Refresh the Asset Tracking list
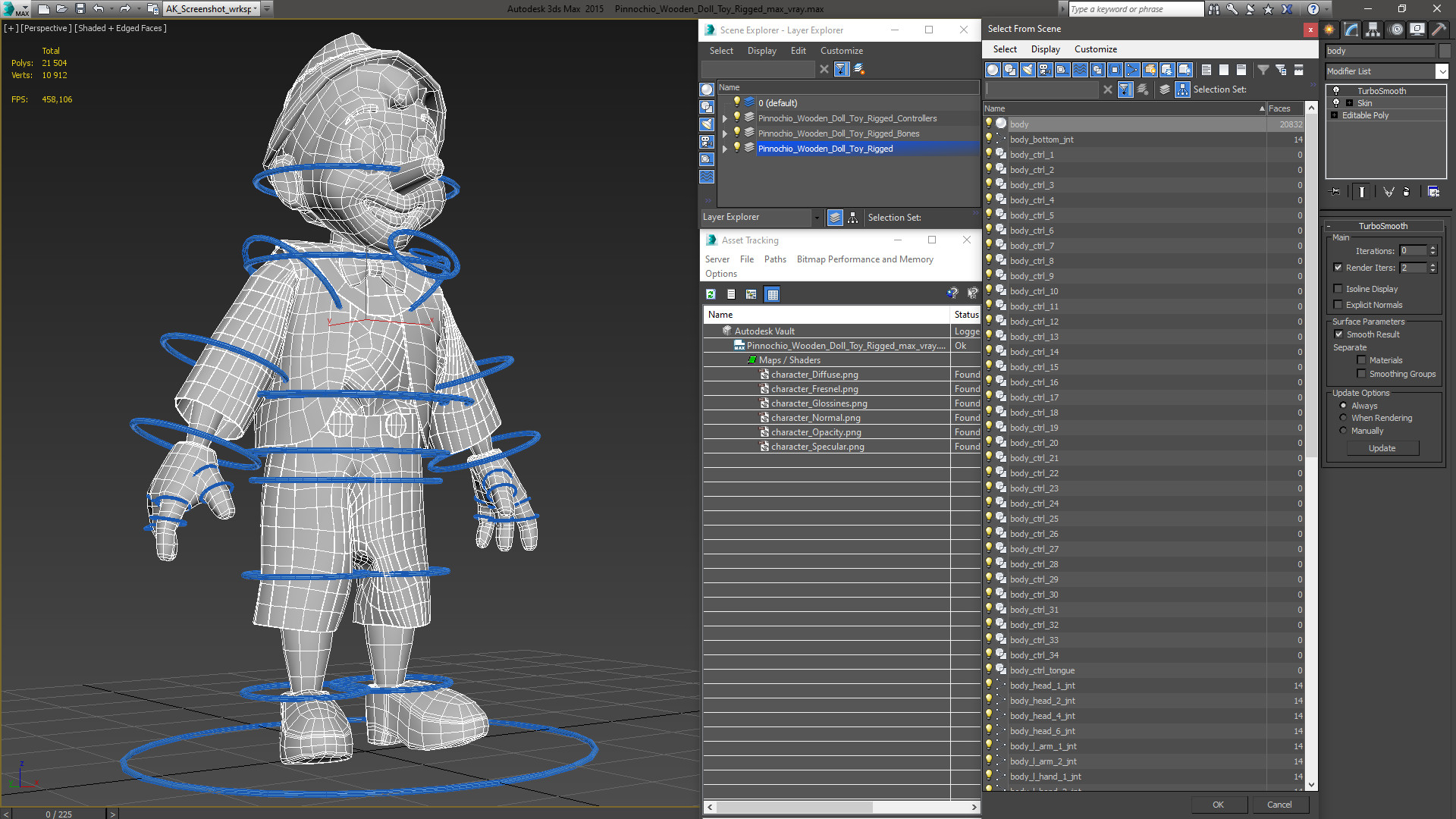 coord(711,294)
